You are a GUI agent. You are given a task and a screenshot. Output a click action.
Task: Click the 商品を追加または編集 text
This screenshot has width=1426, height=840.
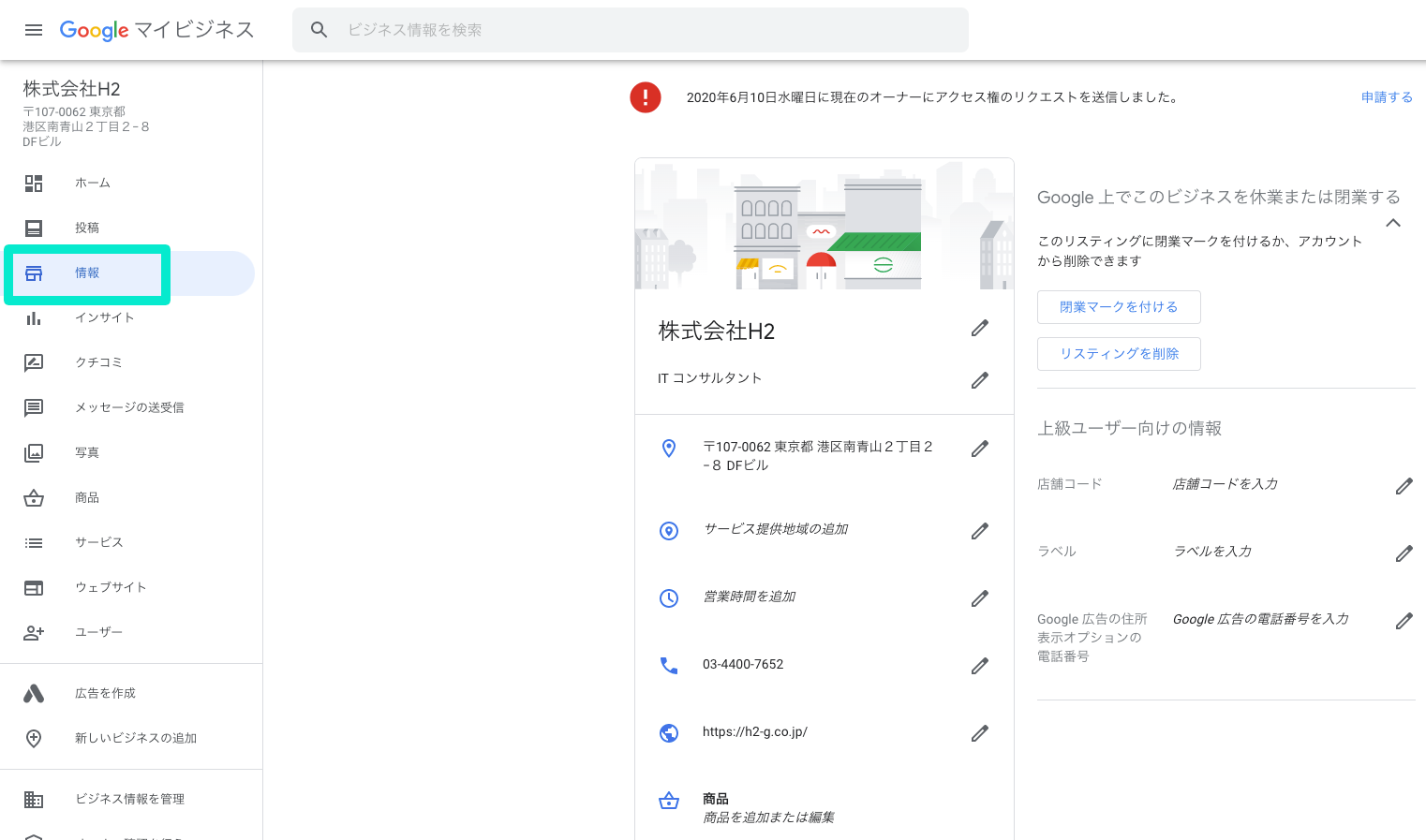768,818
